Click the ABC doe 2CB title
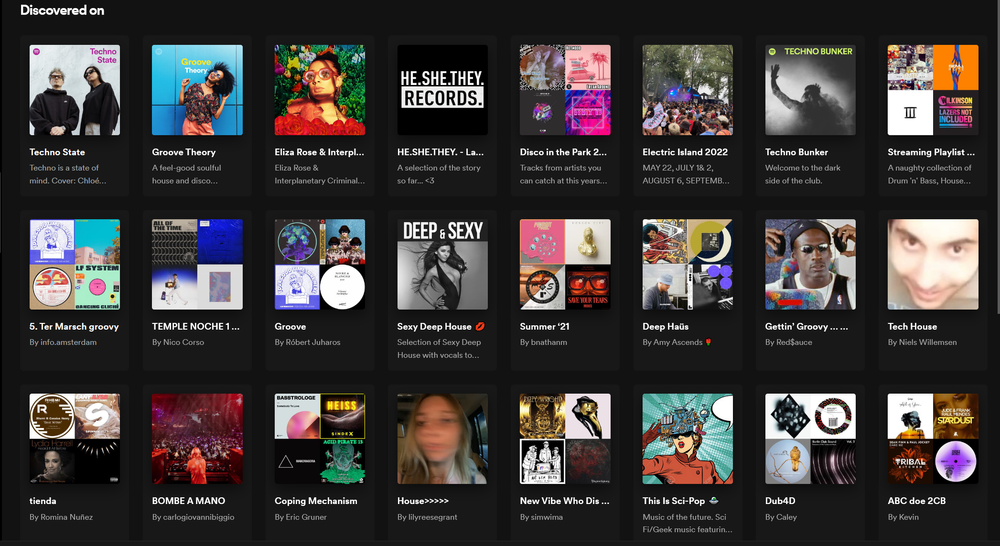This screenshot has width=1000, height=546. (x=916, y=501)
